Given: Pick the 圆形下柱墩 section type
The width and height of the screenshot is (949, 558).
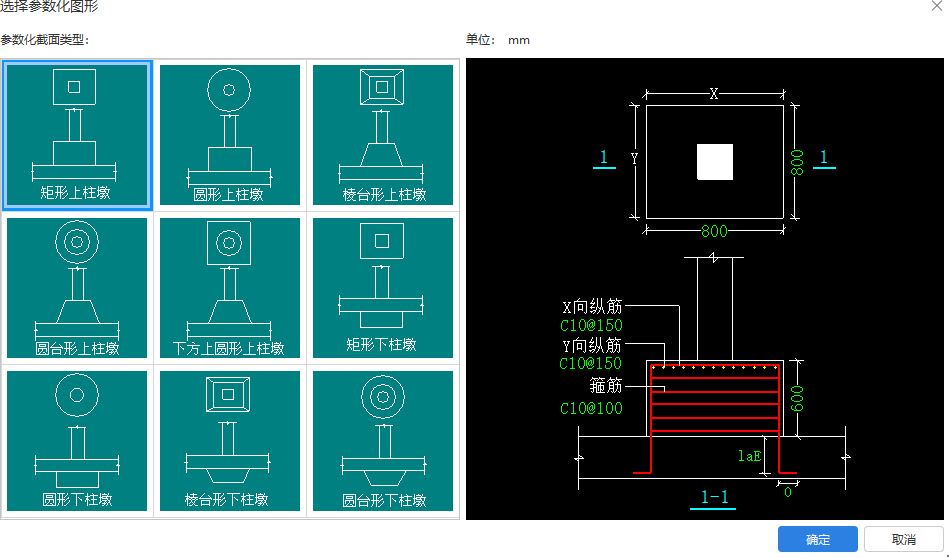Looking at the screenshot, I should point(77,441).
